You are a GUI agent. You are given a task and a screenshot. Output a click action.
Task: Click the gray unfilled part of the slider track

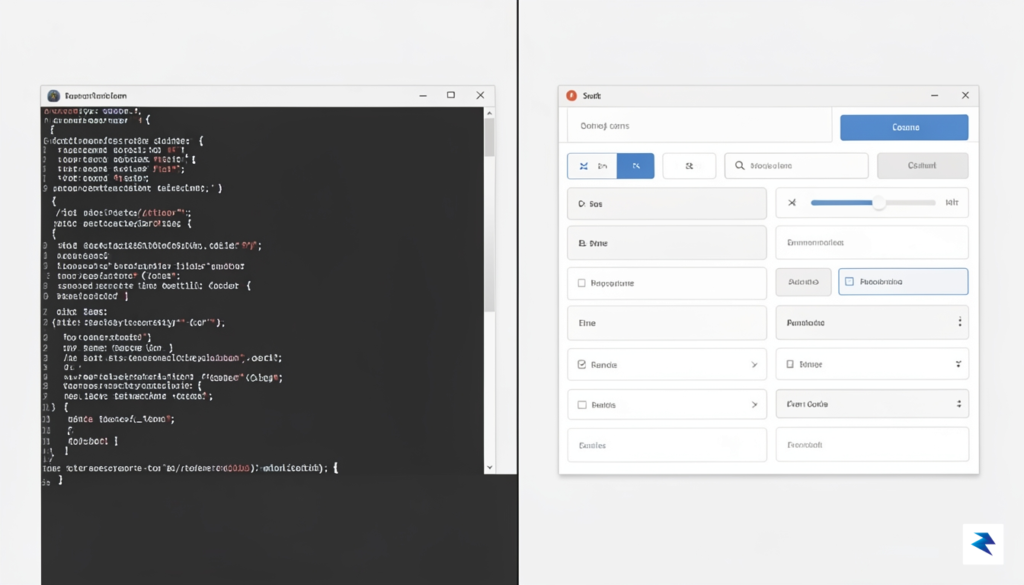(910, 202)
